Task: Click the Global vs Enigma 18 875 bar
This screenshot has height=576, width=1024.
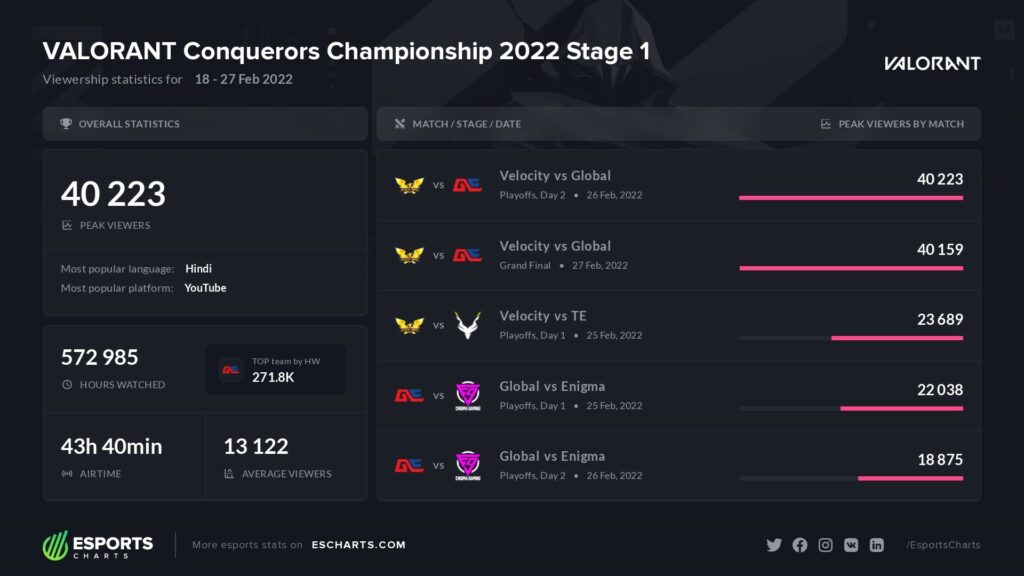Action: (x=910, y=478)
